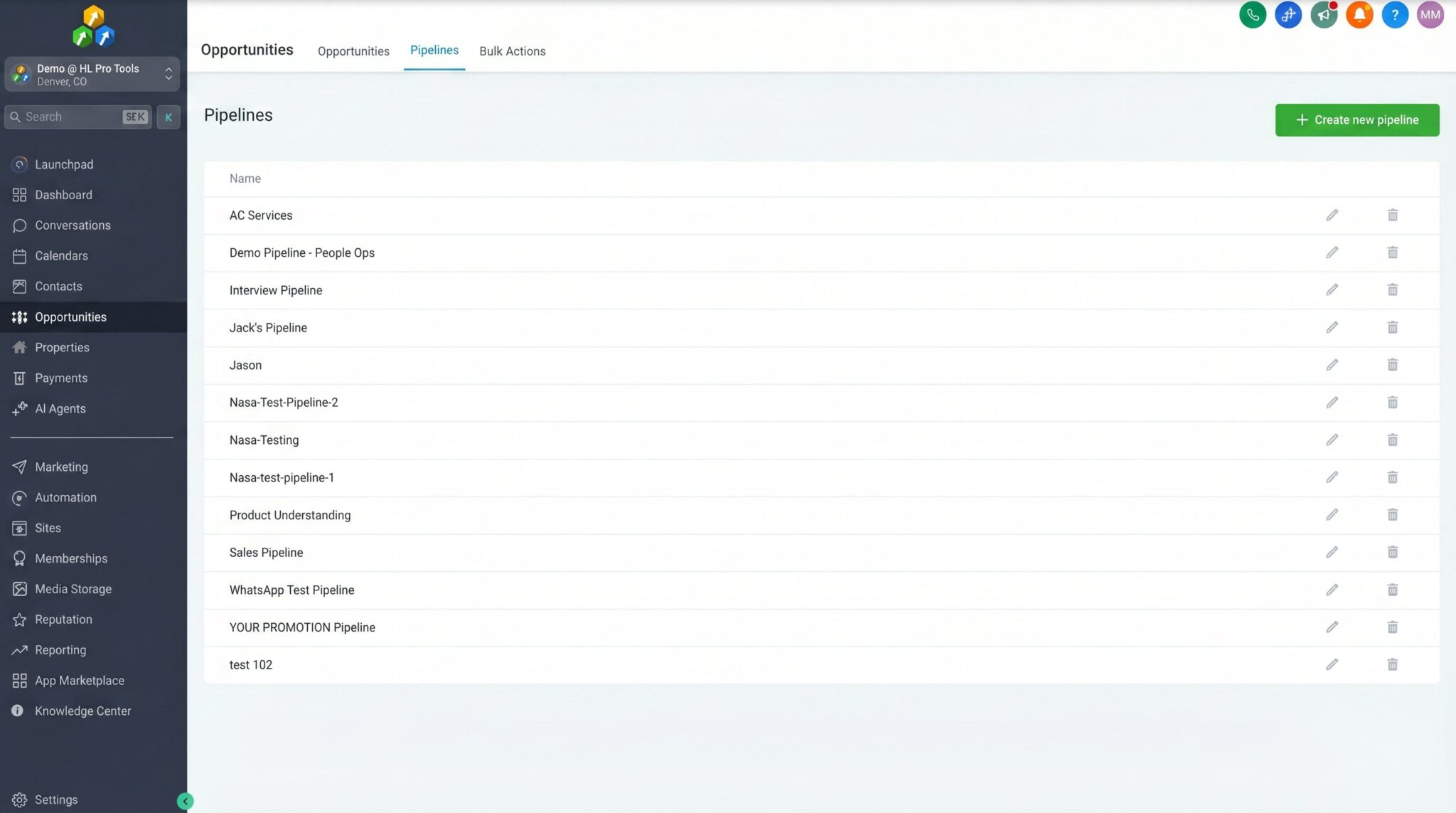Delete the Nasa-Testing pipeline
The width and height of the screenshot is (1456, 813).
(x=1392, y=440)
